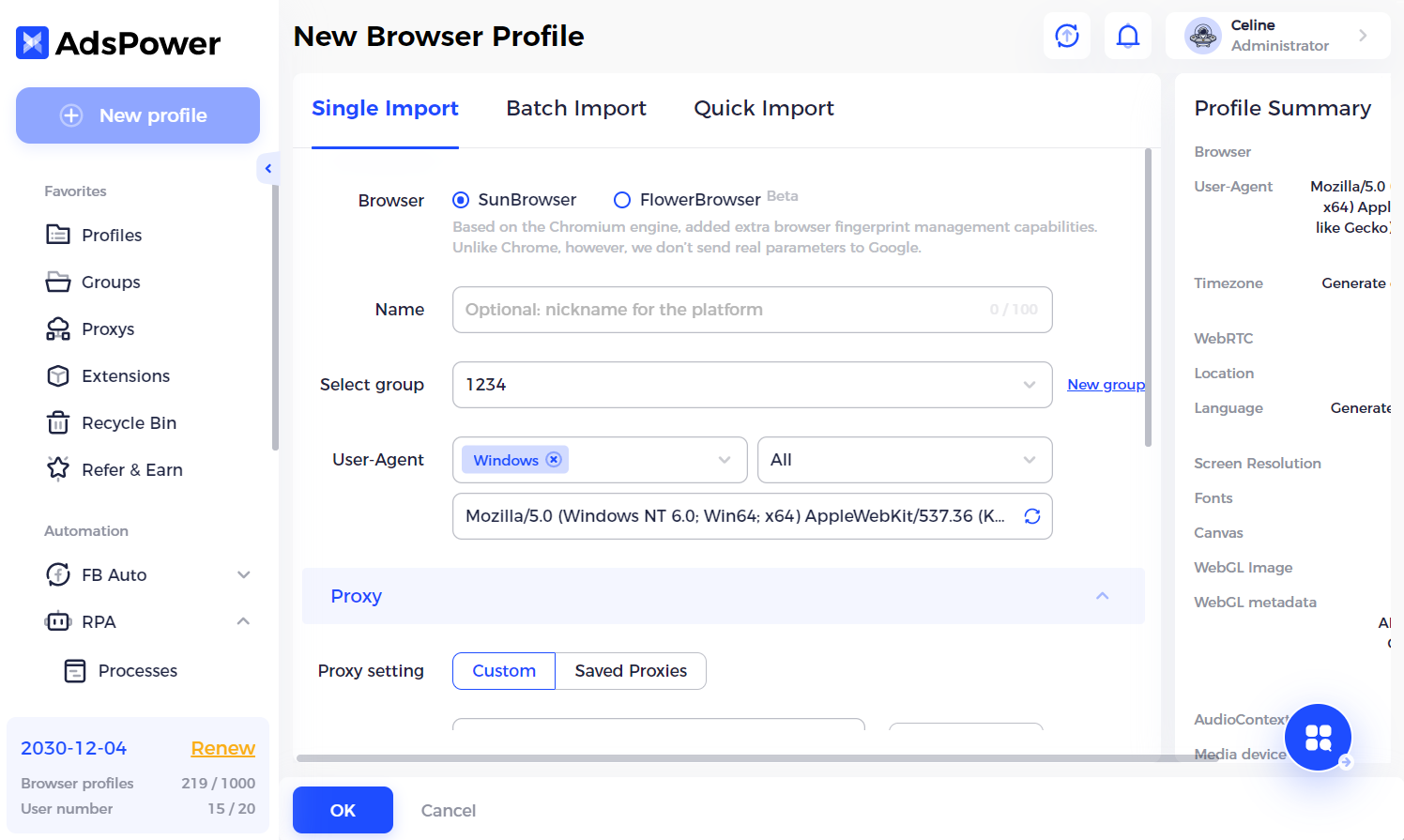Click the 219 / 1000 browser profiles count

218,783
